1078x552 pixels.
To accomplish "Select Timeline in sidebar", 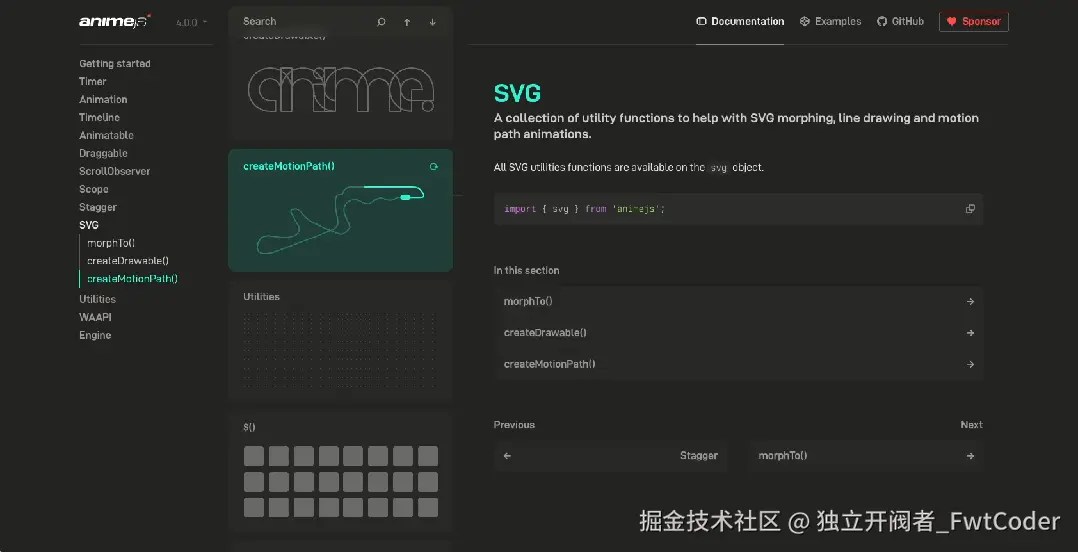I will (x=100, y=117).
